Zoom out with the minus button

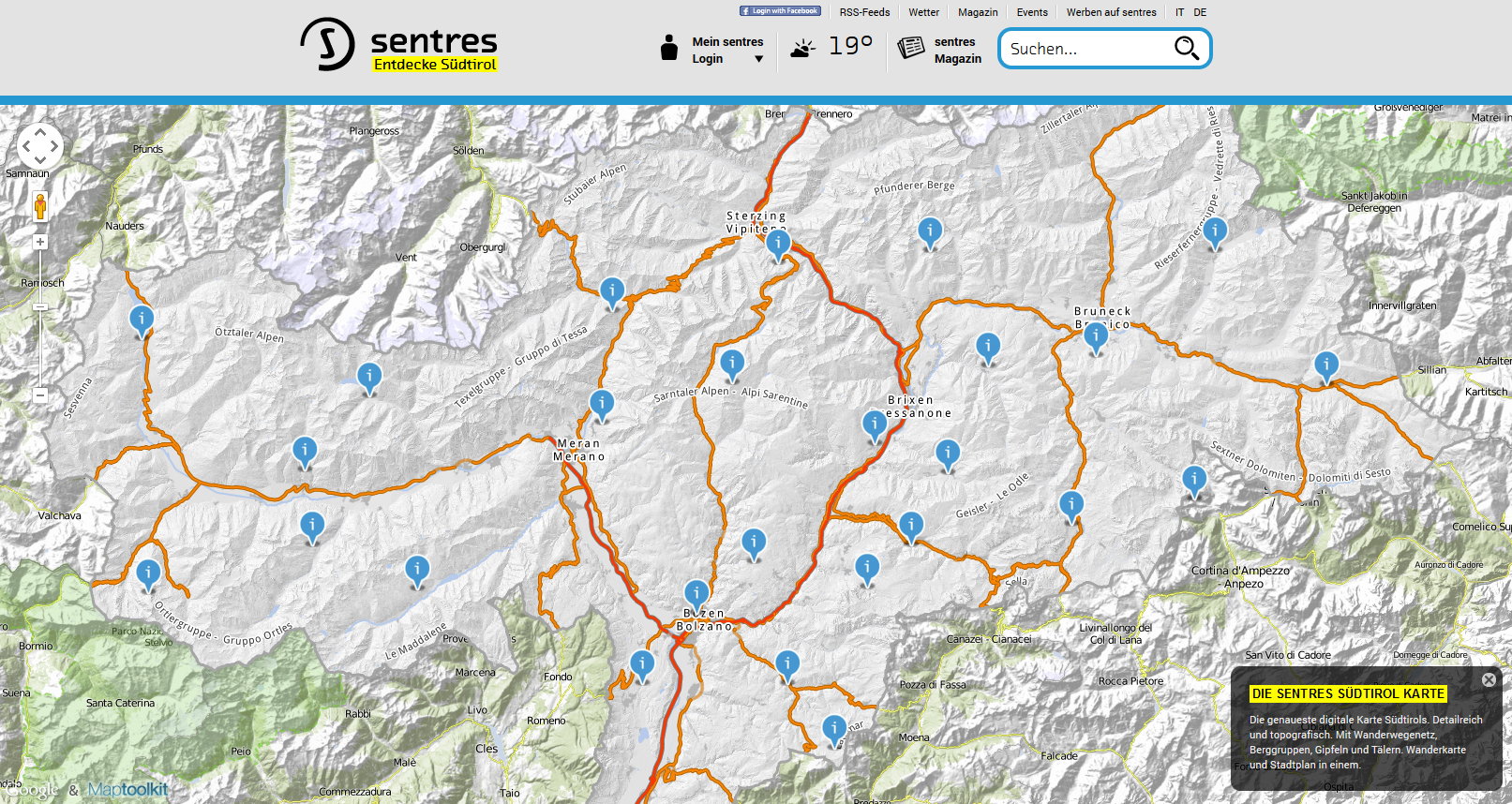(40, 395)
